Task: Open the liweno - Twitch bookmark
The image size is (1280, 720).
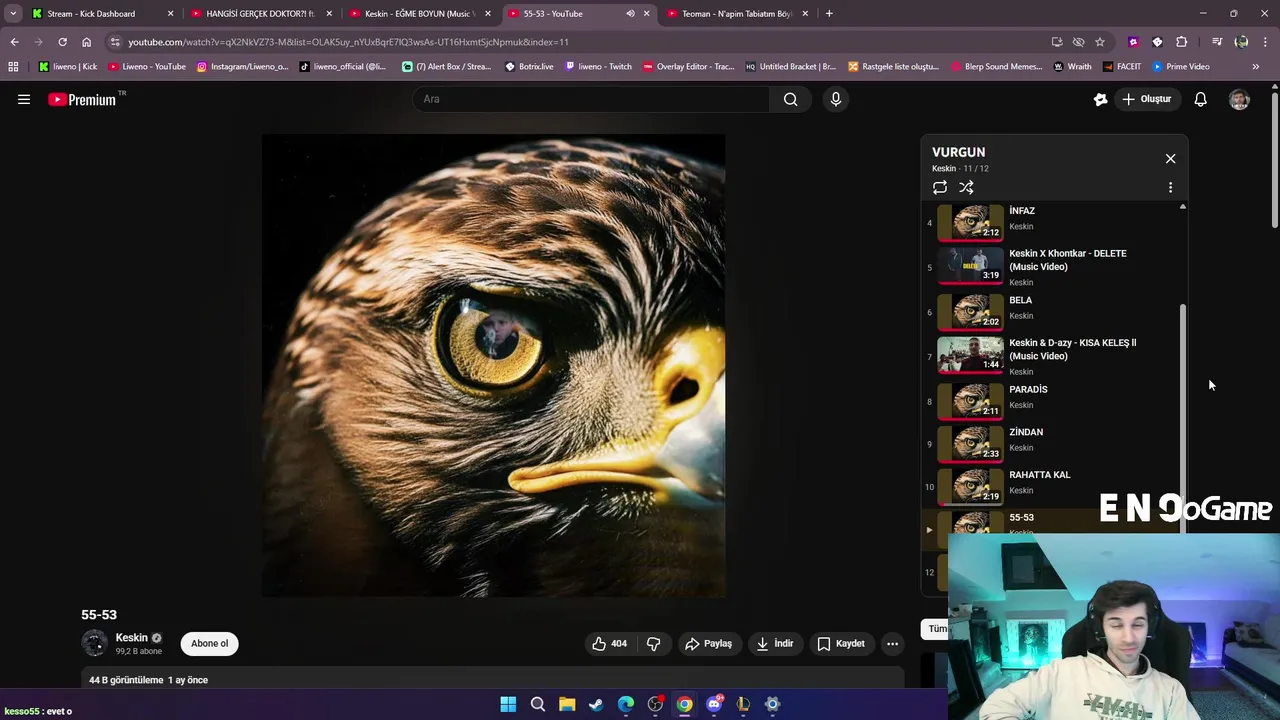Action: point(598,67)
